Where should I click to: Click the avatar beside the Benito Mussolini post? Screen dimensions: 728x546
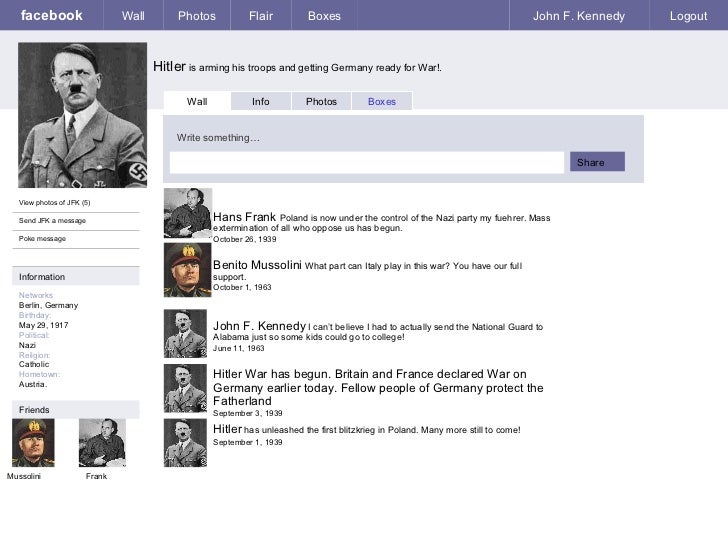[x=188, y=270]
